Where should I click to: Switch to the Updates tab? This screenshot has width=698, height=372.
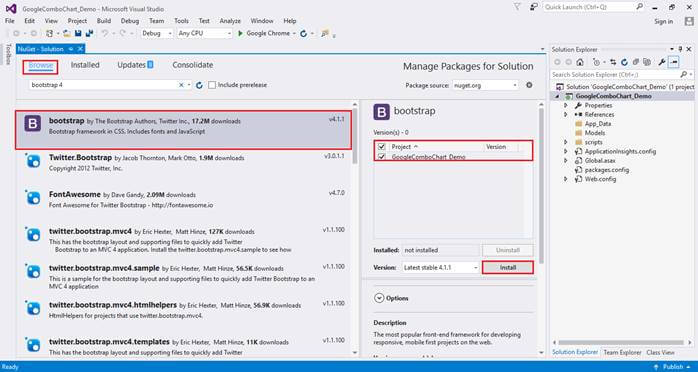[135, 65]
